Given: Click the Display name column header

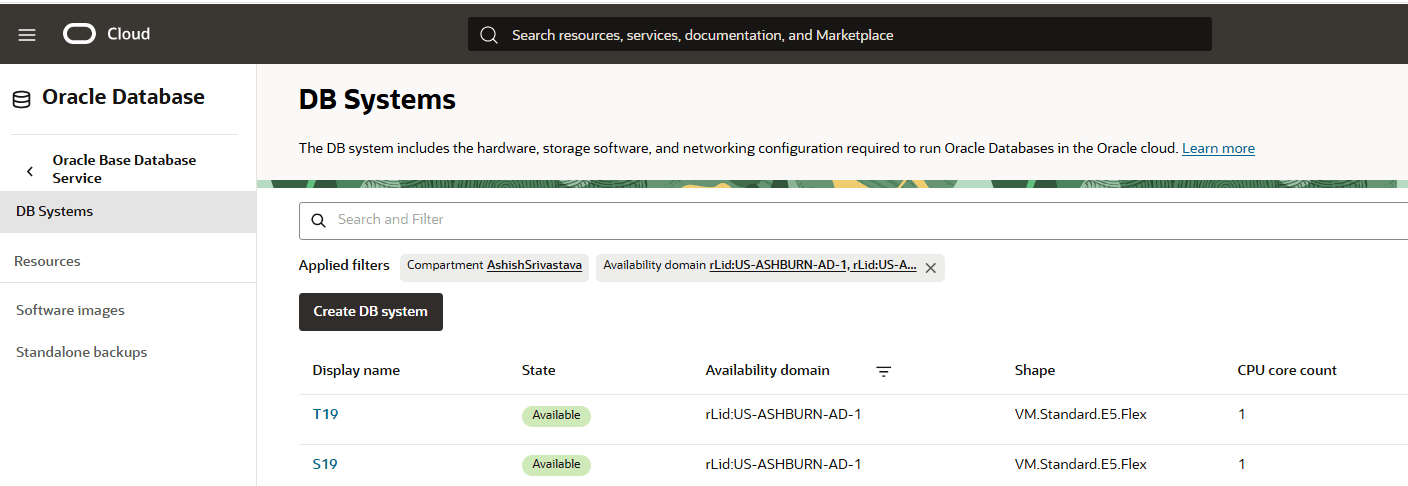Looking at the screenshot, I should 356,371.
